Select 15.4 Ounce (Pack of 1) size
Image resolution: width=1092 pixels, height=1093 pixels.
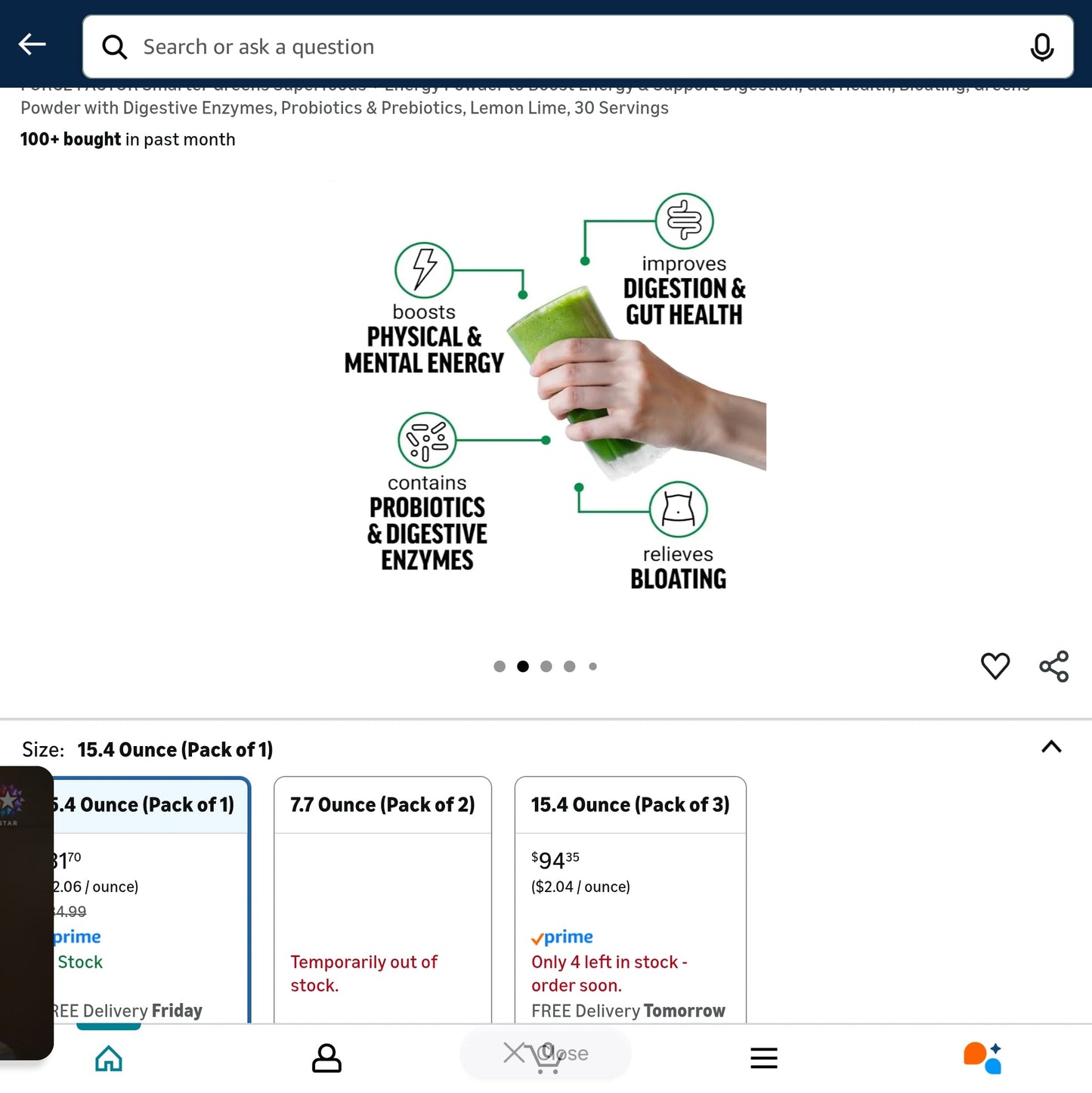151,900
